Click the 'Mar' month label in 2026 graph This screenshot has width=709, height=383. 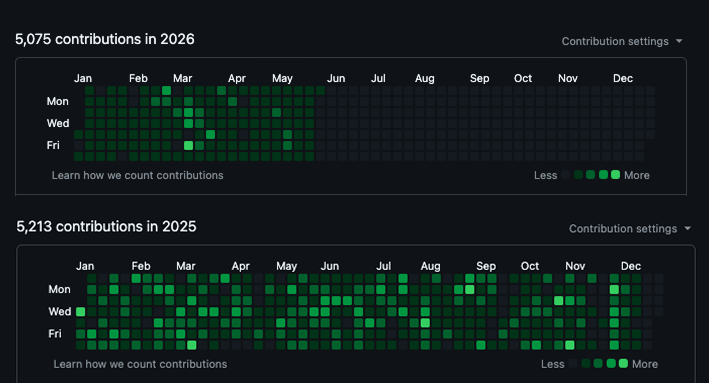pyautogui.click(x=182, y=78)
